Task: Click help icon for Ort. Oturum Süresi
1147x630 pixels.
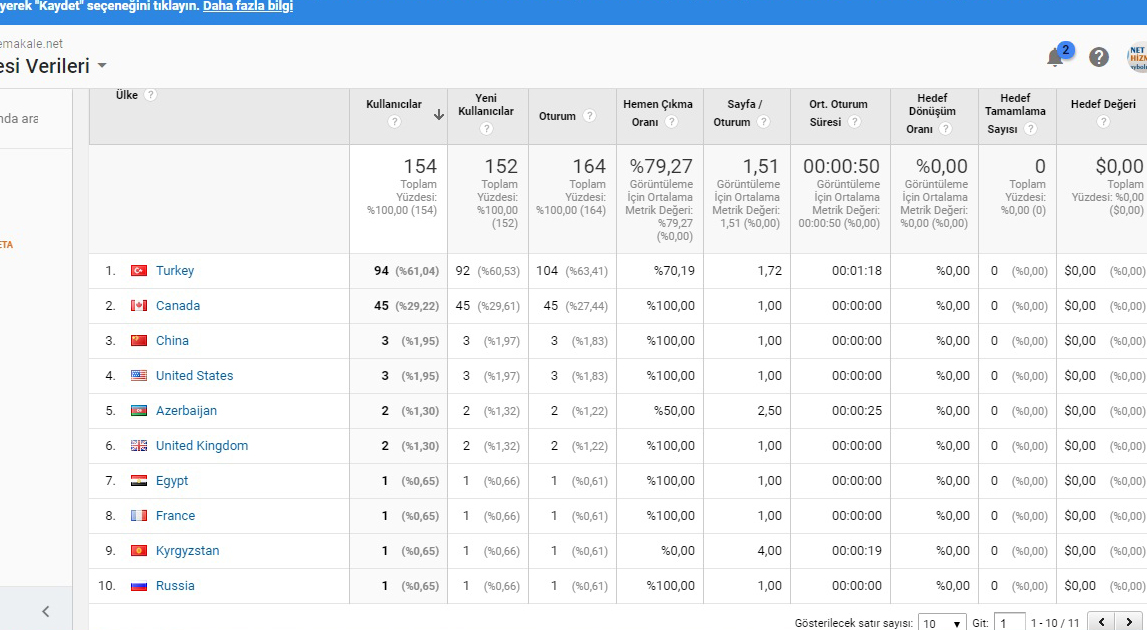Action: (854, 122)
